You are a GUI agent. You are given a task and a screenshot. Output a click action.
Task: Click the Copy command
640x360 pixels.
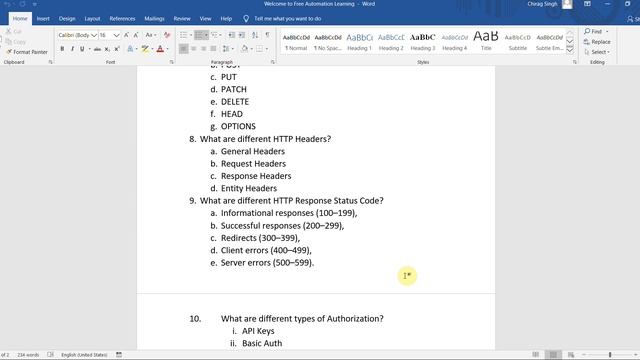(x=16, y=42)
